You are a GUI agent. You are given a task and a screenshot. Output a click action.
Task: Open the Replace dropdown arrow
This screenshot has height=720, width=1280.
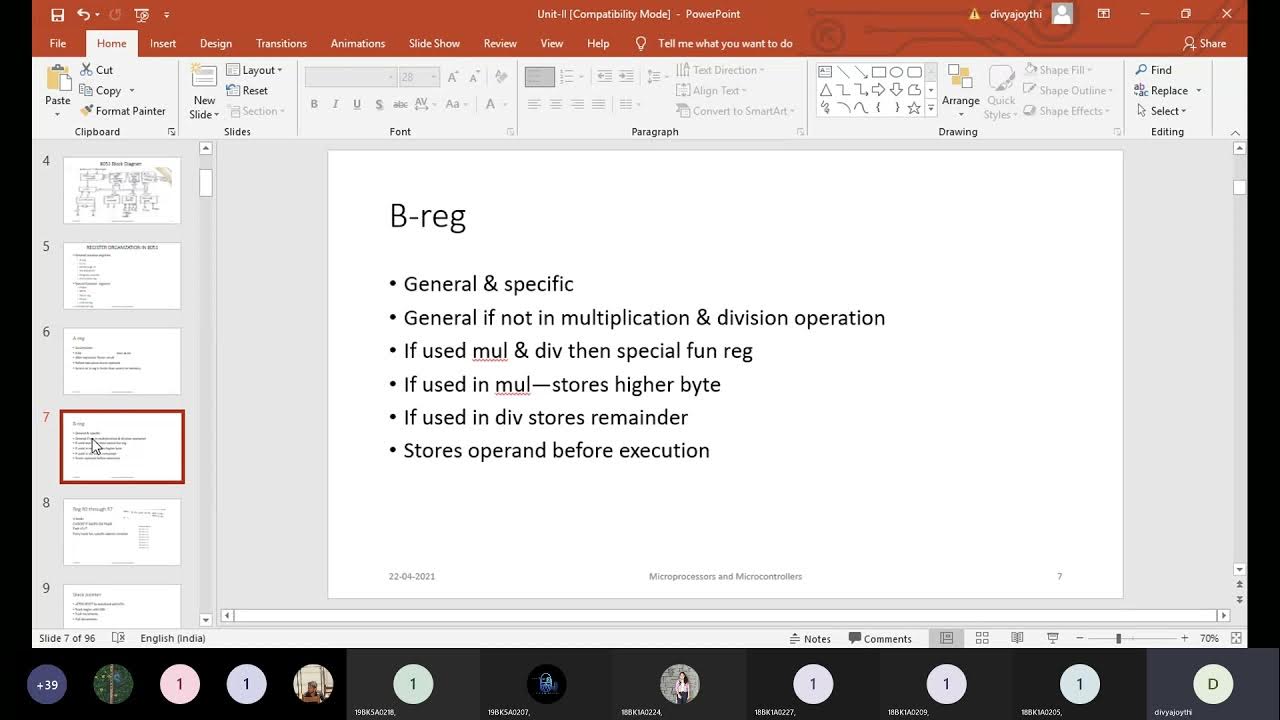coord(1198,91)
